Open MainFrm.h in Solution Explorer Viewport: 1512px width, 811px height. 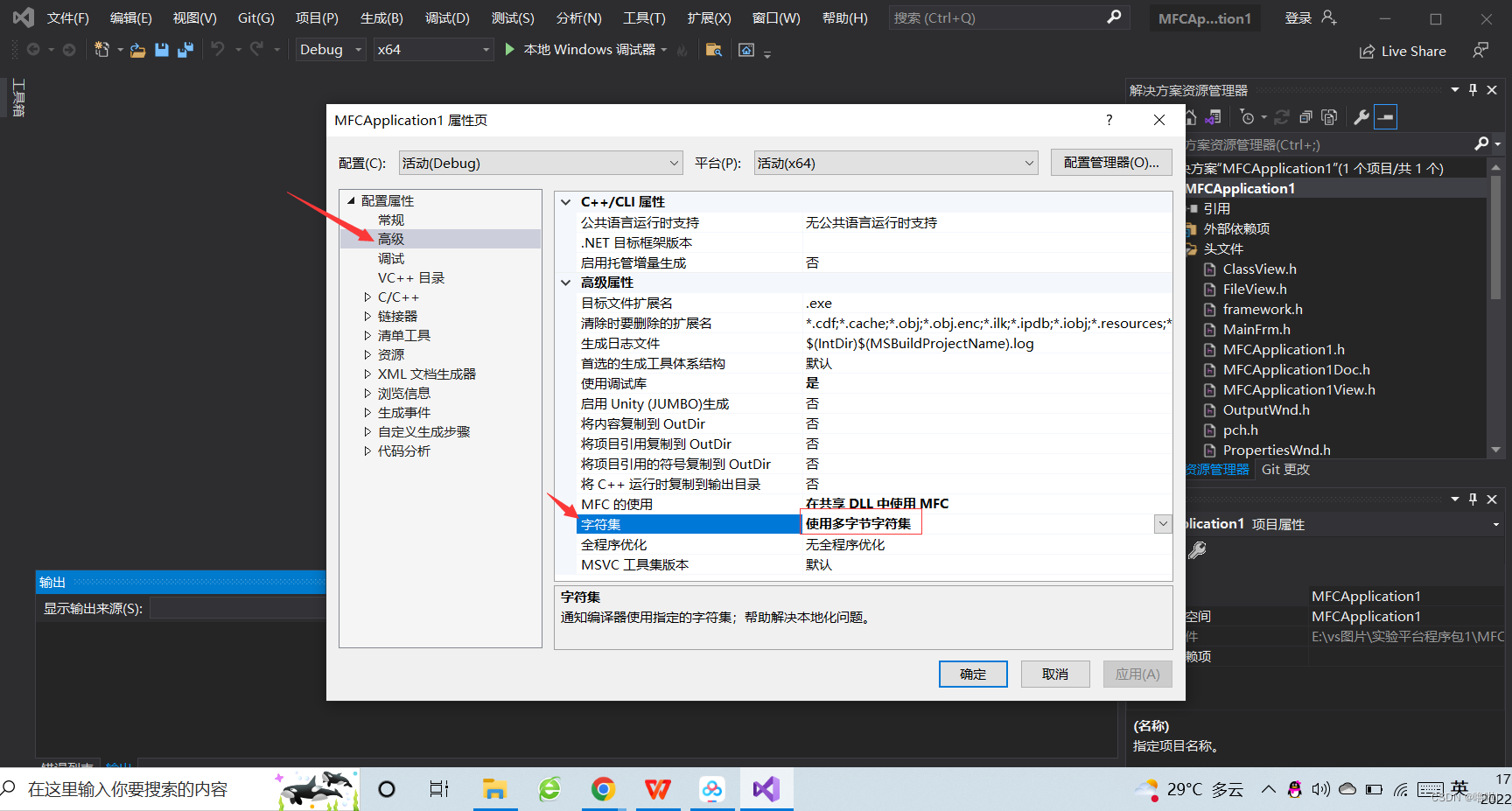click(x=1256, y=330)
